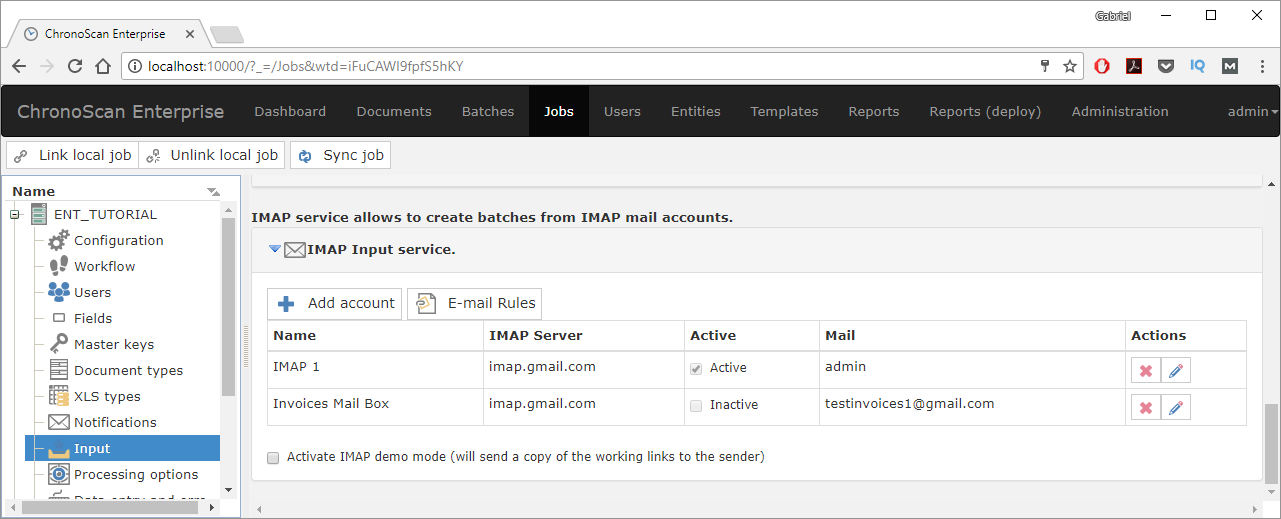This screenshot has width=1281, height=519.
Task: Click the Opera extension icon in toolbar
Action: click(x=1102, y=66)
